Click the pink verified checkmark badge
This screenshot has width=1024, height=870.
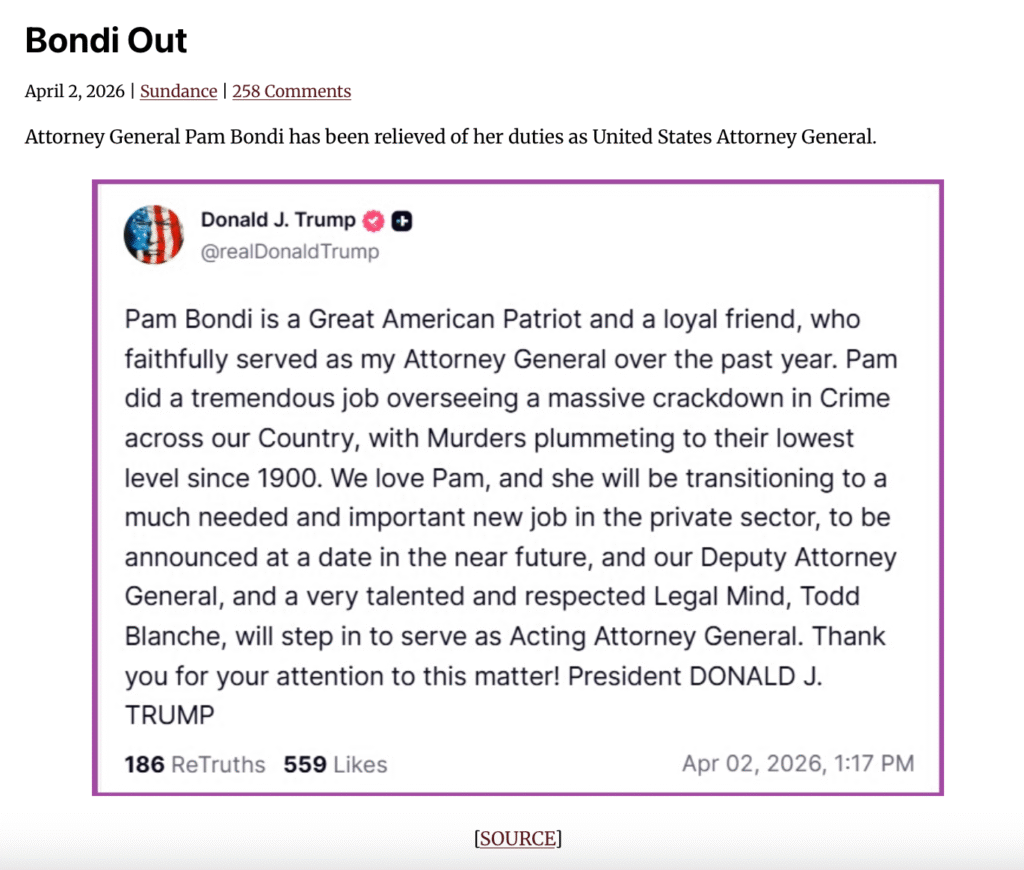pyautogui.click(x=373, y=221)
